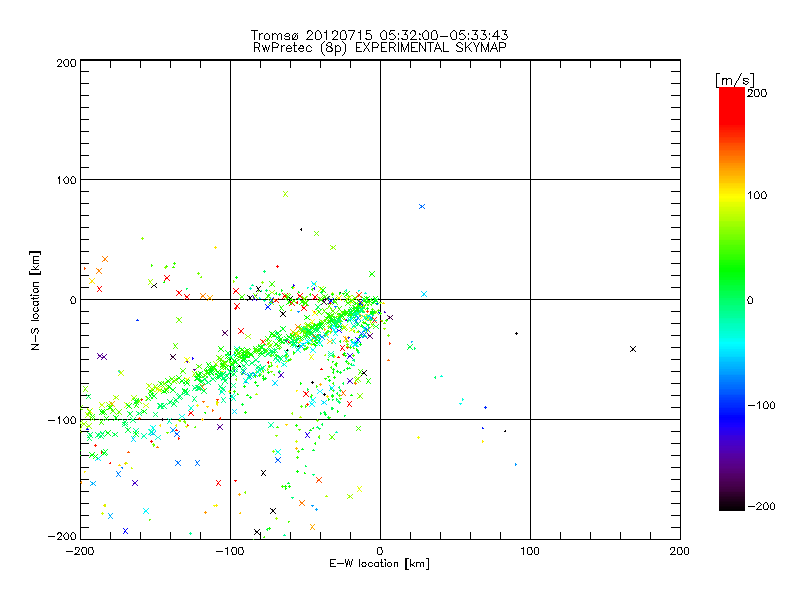Click the "-200" label beside the color bar
Screen dimensions: 800x600
(761, 507)
